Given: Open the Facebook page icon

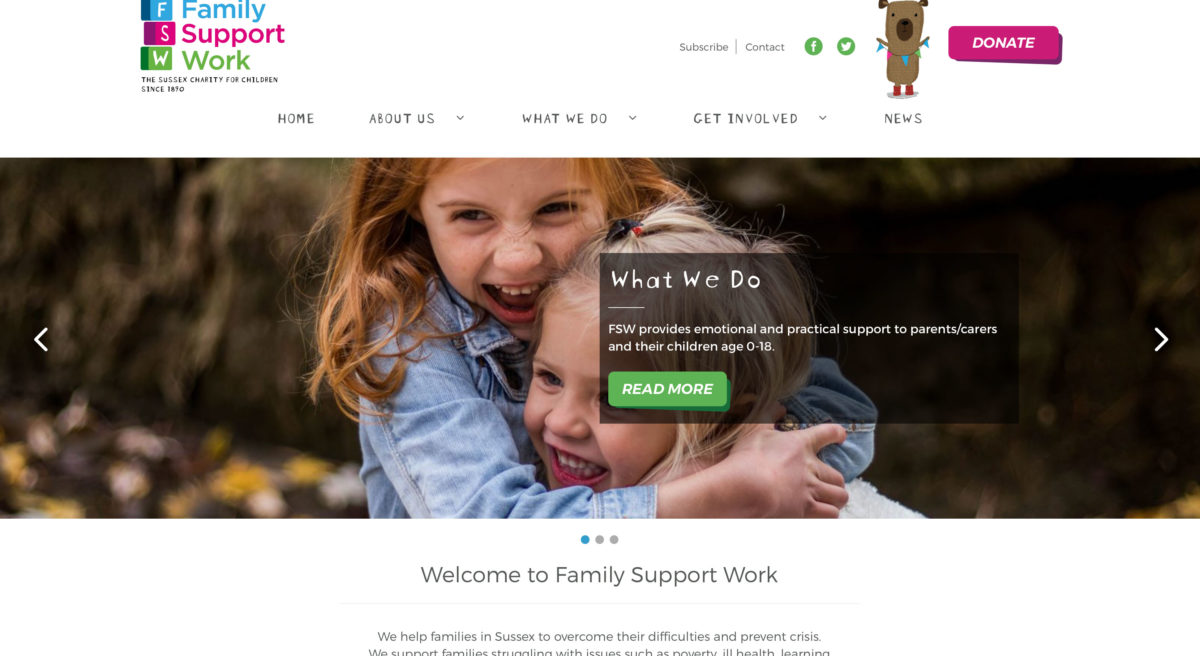Looking at the screenshot, I should (813, 46).
